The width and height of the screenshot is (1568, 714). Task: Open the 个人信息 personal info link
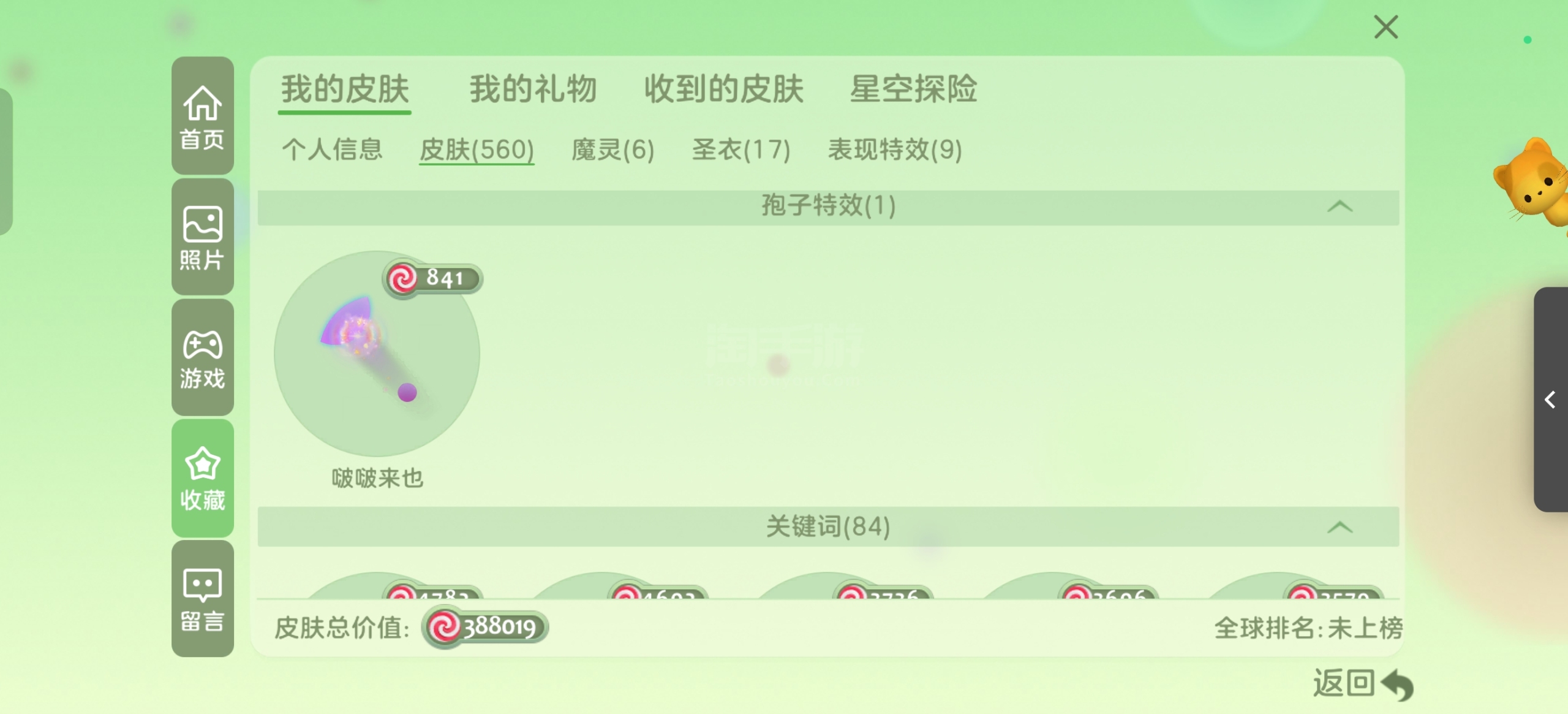[332, 150]
